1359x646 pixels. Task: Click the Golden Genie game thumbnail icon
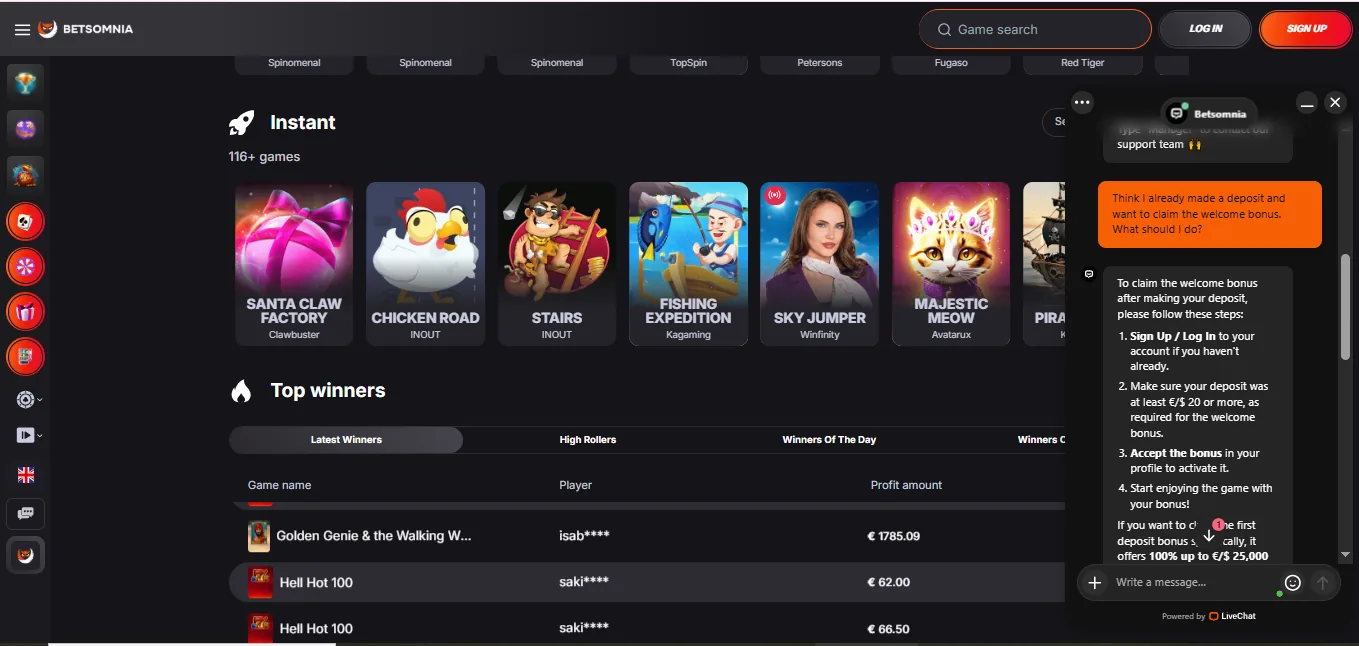[259, 536]
